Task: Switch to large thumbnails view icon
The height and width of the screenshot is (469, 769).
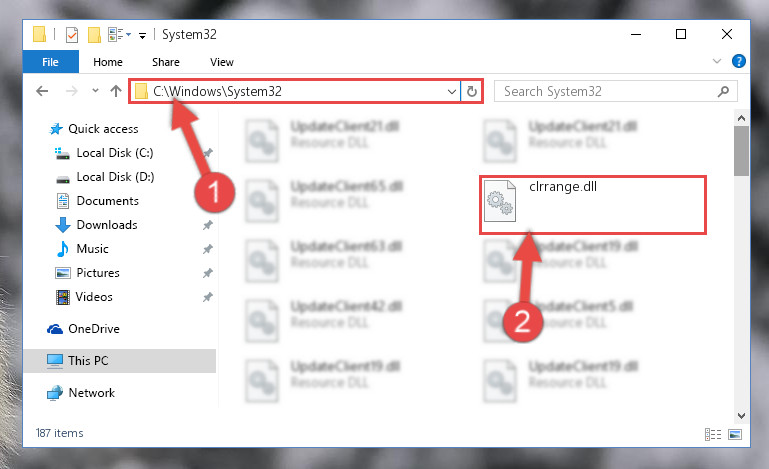Action: (735, 434)
